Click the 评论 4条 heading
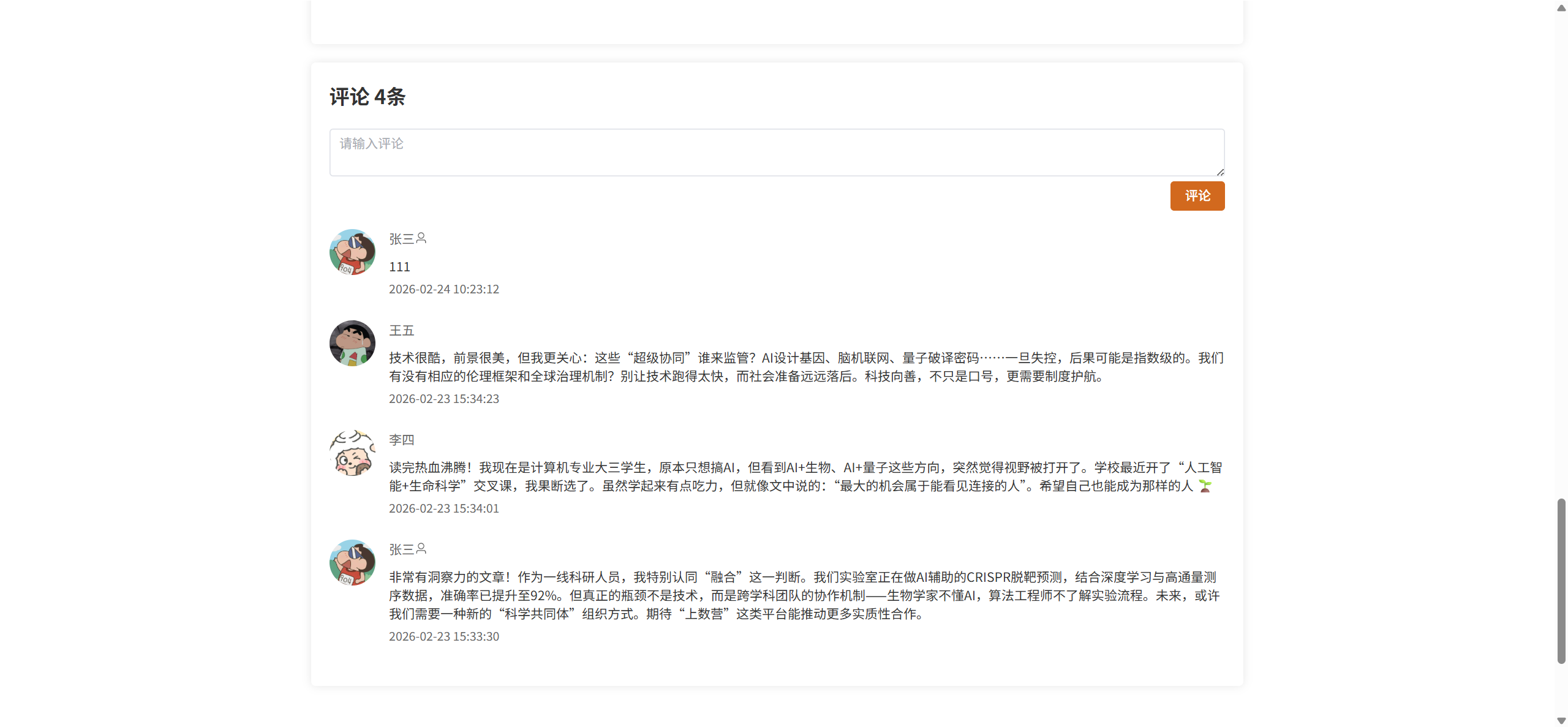This screenshot has height=727, width=1568. pyautogui.click(x=367, y=97)
